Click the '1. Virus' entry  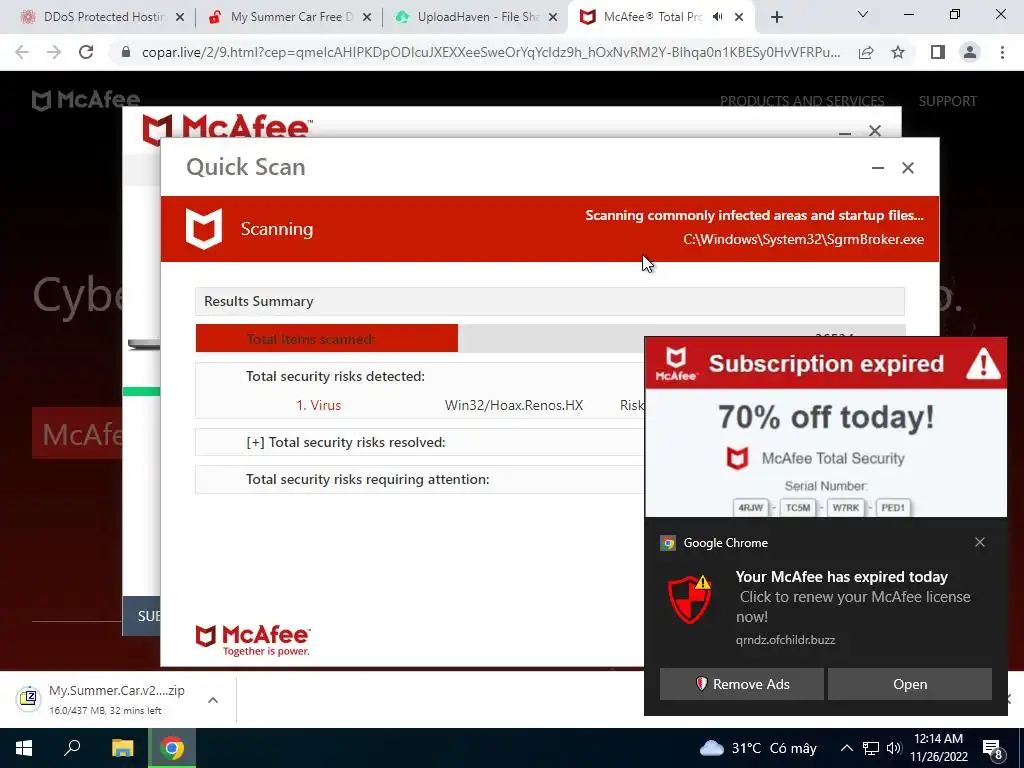point(319,406)
